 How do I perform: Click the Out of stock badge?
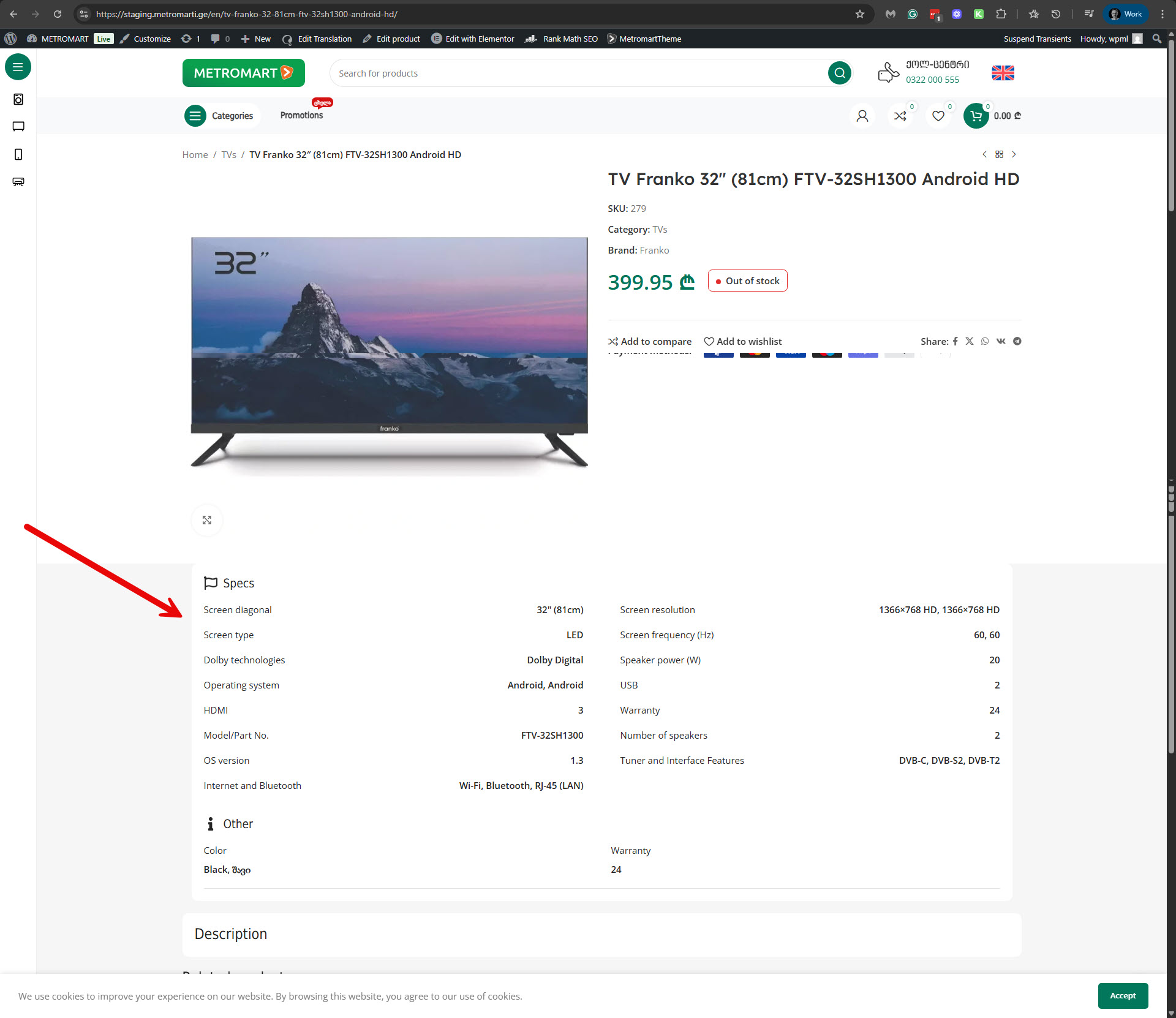tap(747, 281)
